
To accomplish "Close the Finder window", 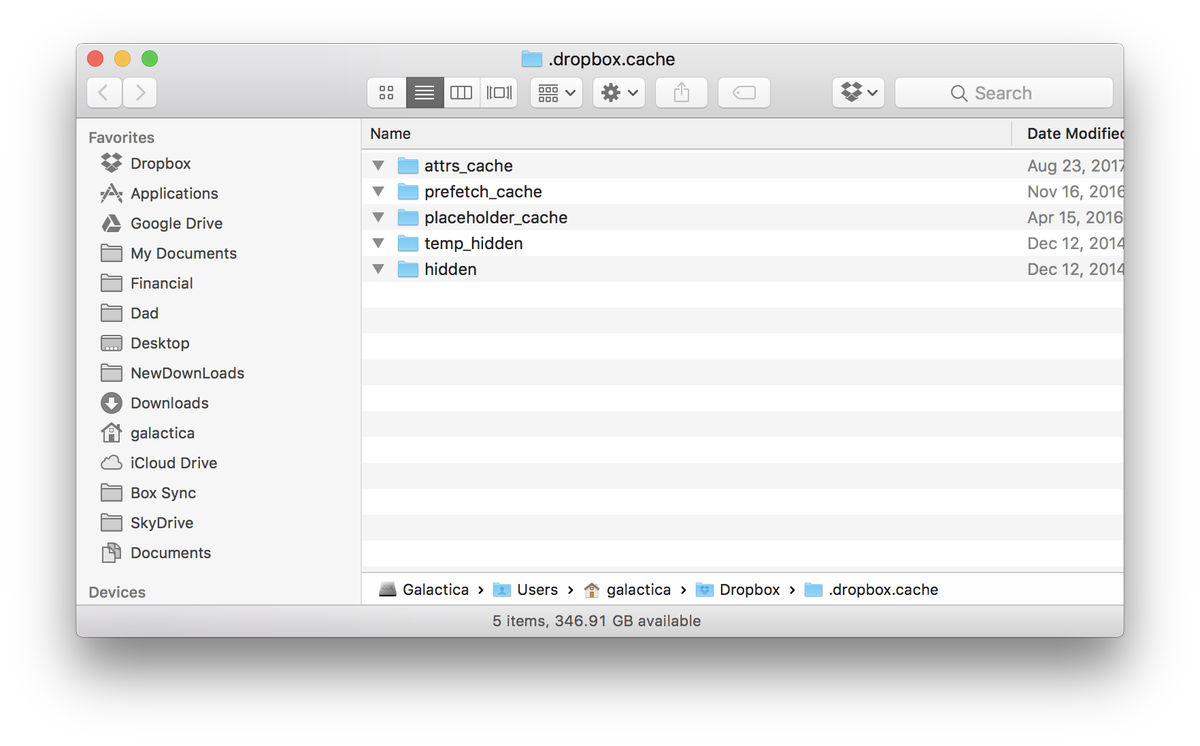I will click(x=96, y=59).
